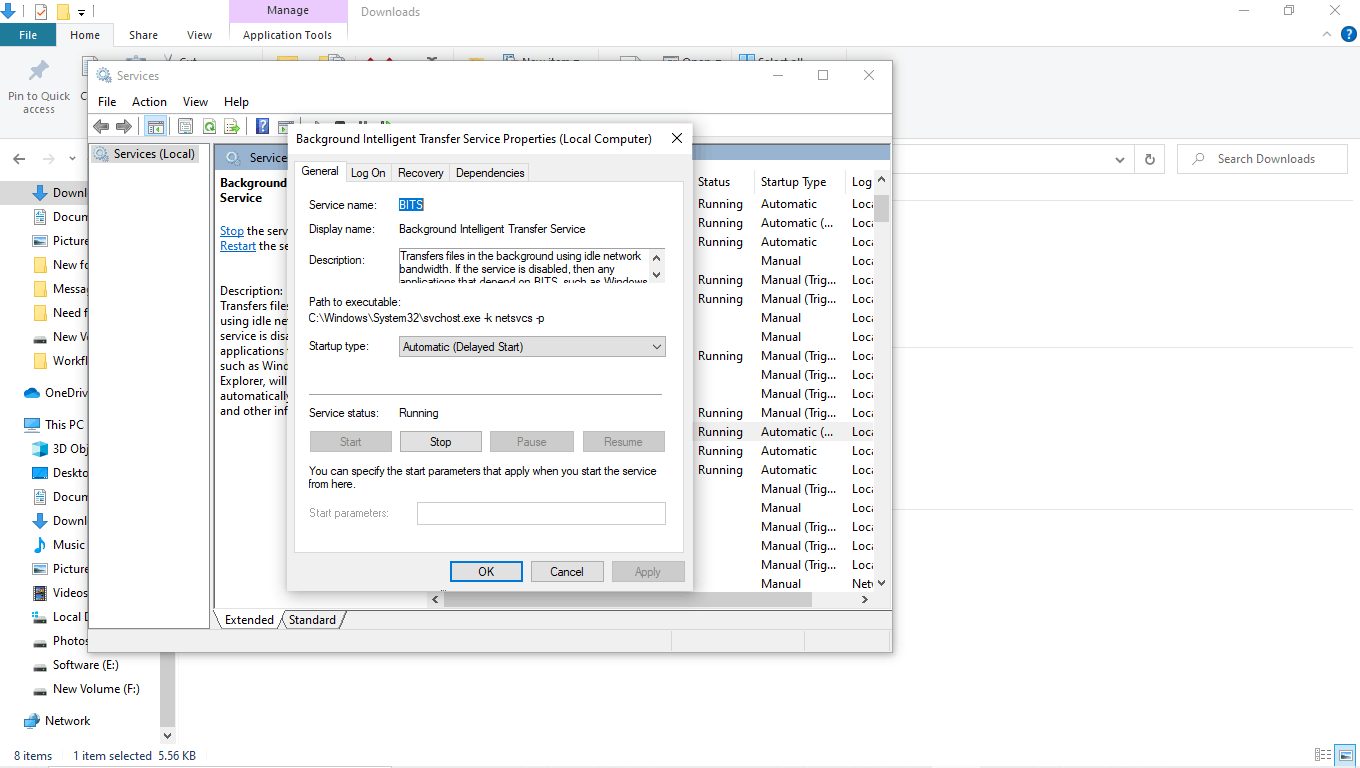
Task: Open the Share ribbon tab in Explorer
Action: tap(143, 35)
